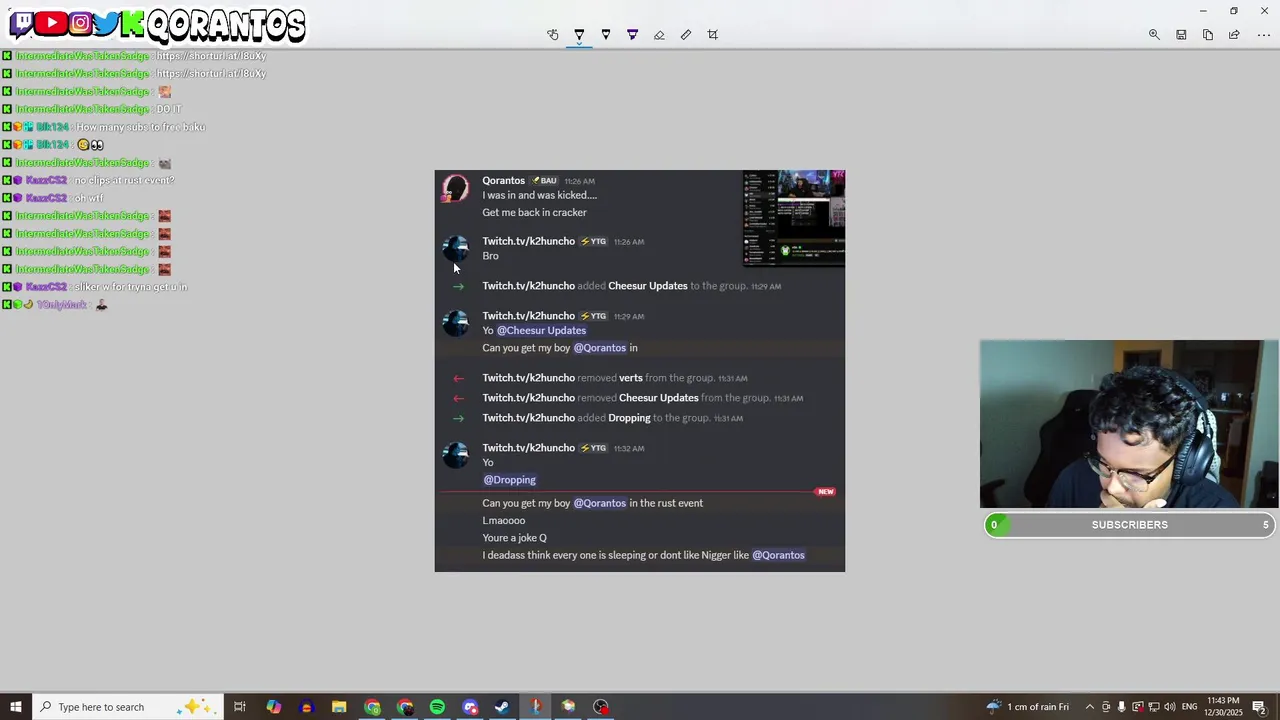Launch Copilot from the taskbar
1280x720 pixels.
[274, 707]
